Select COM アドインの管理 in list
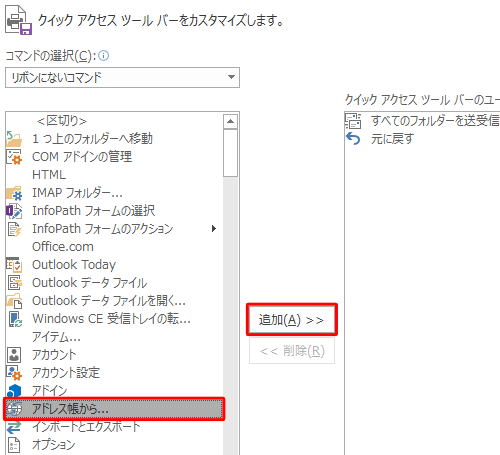500x455 pixels. tap(114, 157)
